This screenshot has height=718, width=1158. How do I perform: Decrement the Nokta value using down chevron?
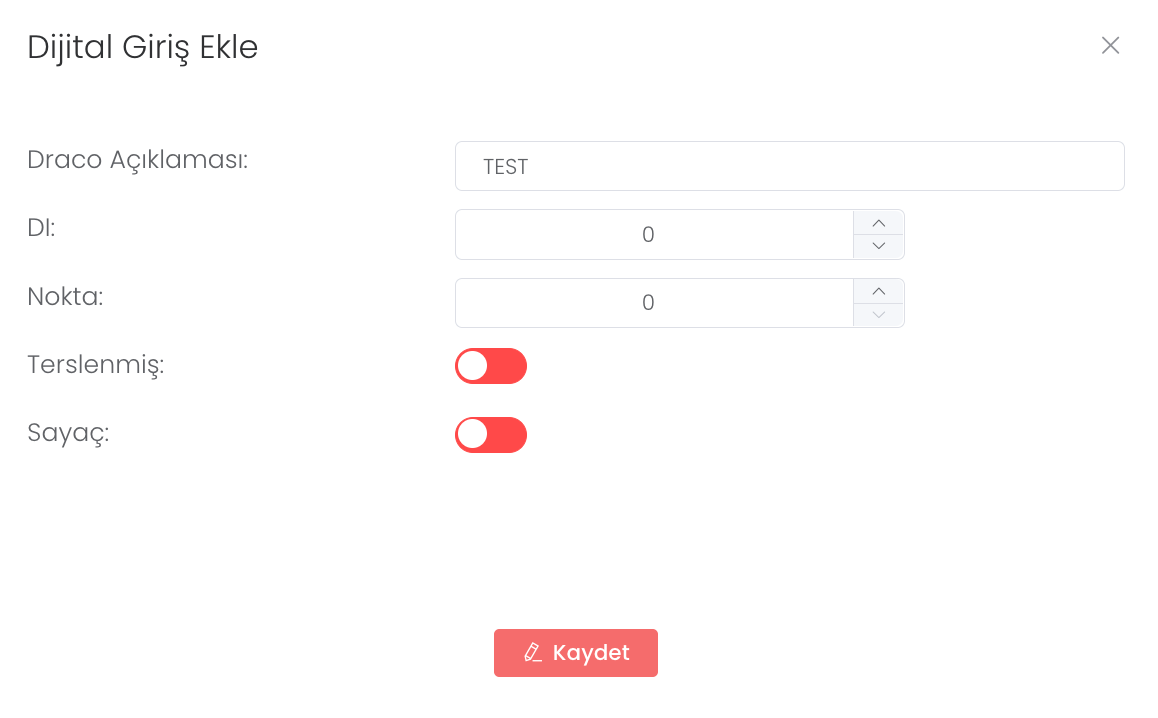point(879,315)
